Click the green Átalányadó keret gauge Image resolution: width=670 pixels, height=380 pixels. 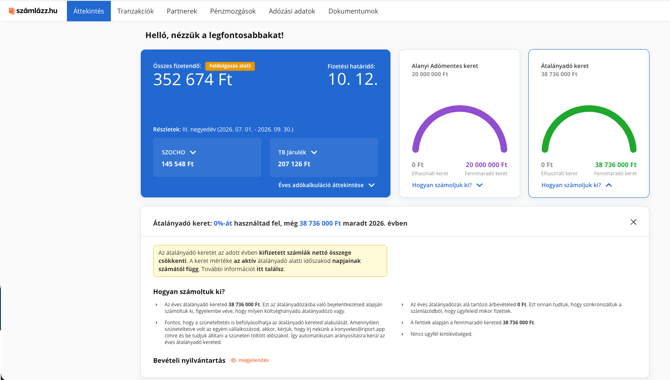[x=589, y=129]
